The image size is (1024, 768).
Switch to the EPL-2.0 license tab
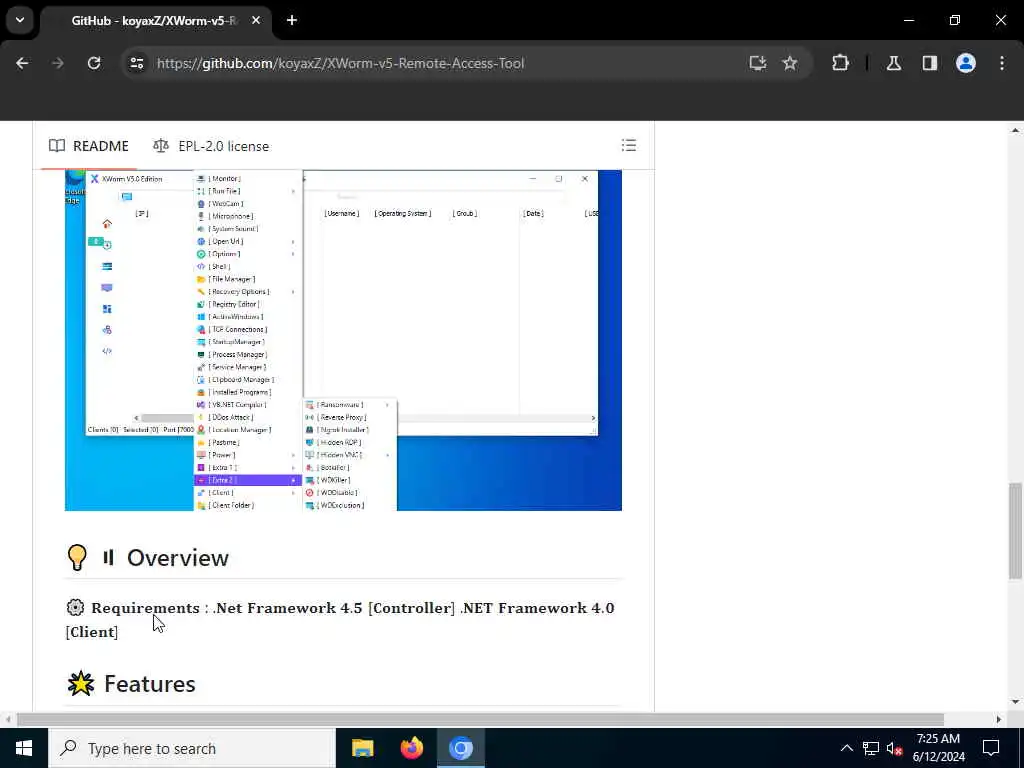[211, 146]
